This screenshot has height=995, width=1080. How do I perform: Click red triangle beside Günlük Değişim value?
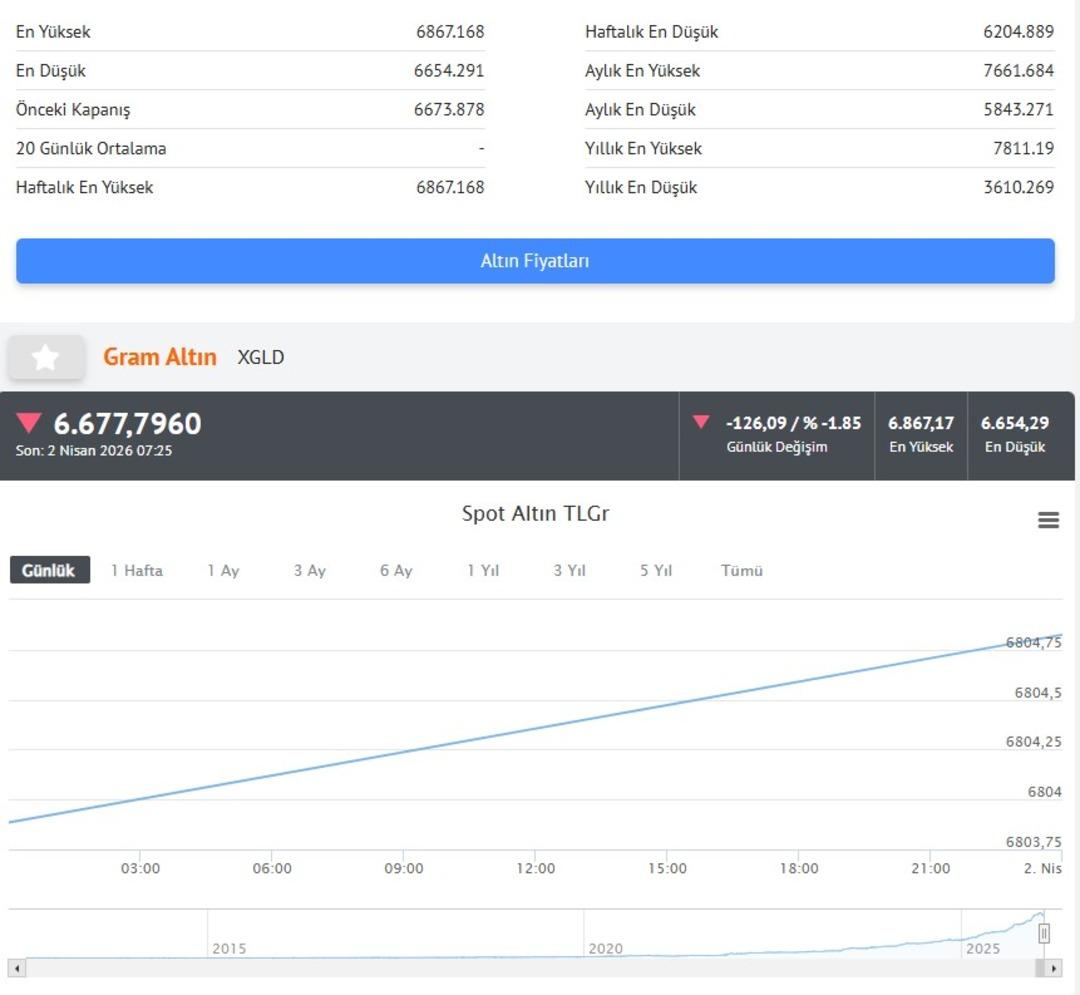[x=701, y=422]
